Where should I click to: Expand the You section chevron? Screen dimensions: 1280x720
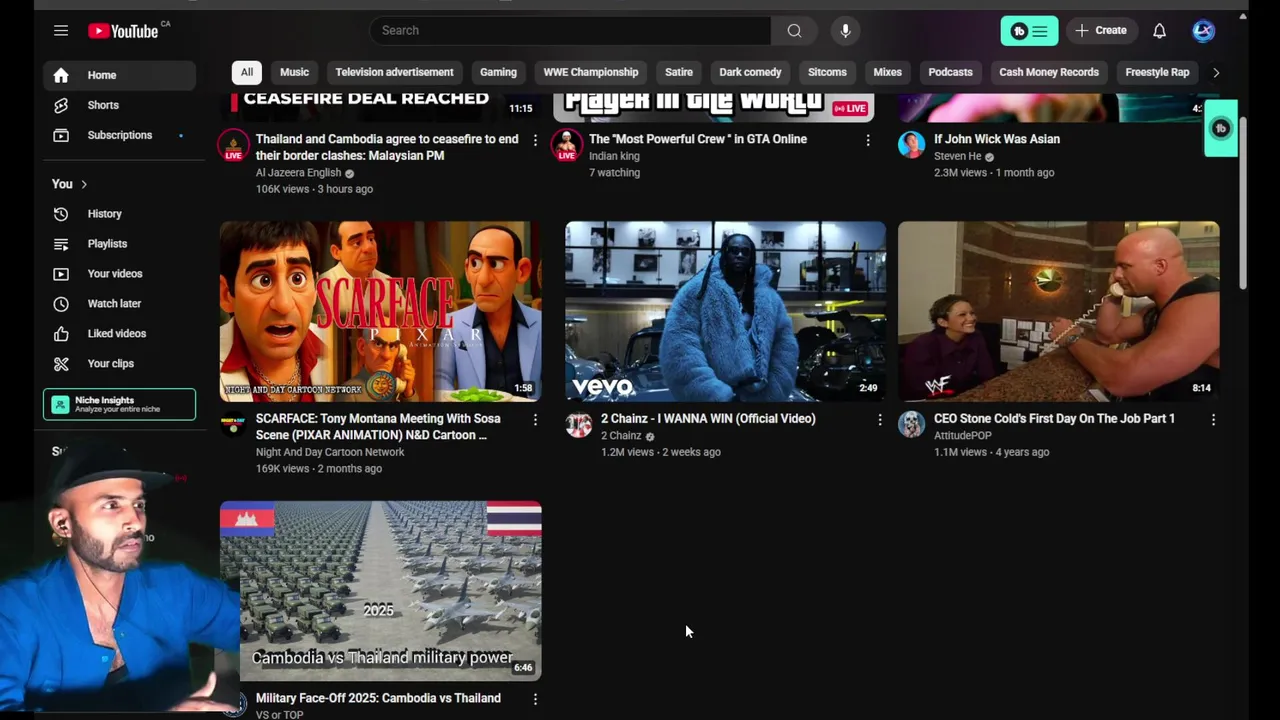click(x=84, y=184)
